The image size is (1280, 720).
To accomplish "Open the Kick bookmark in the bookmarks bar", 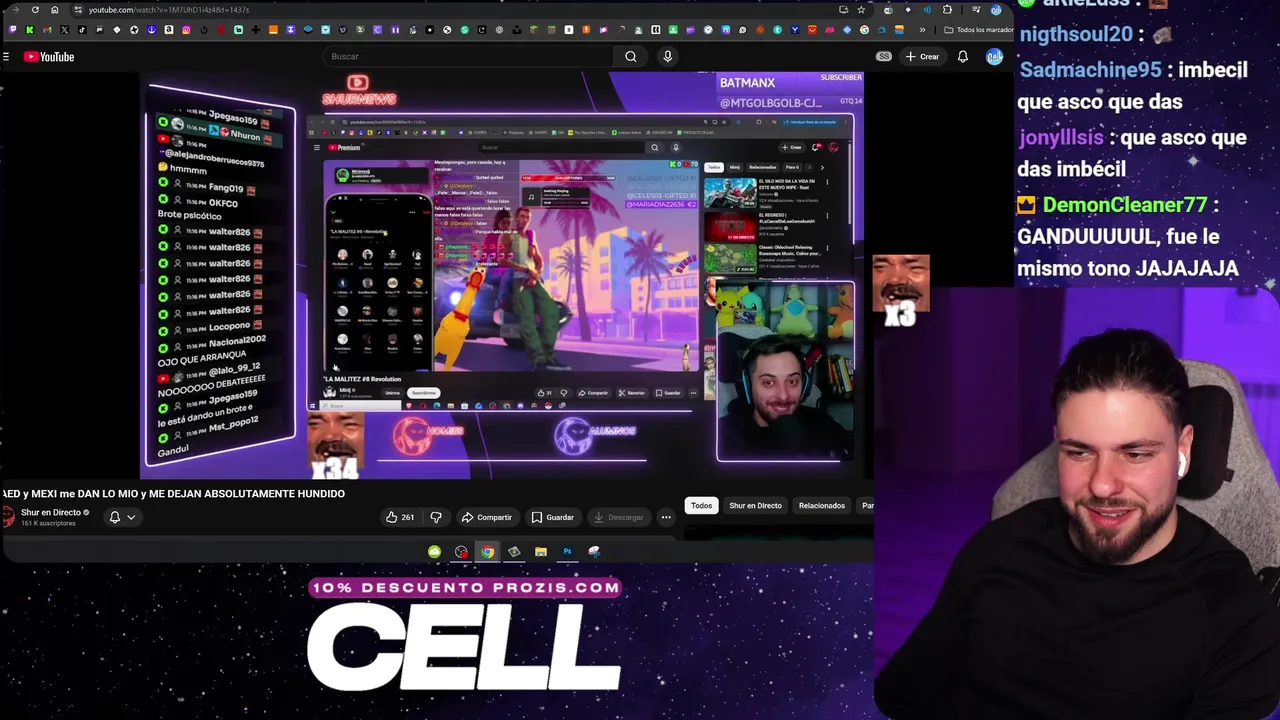I will (x=30, y=30).
